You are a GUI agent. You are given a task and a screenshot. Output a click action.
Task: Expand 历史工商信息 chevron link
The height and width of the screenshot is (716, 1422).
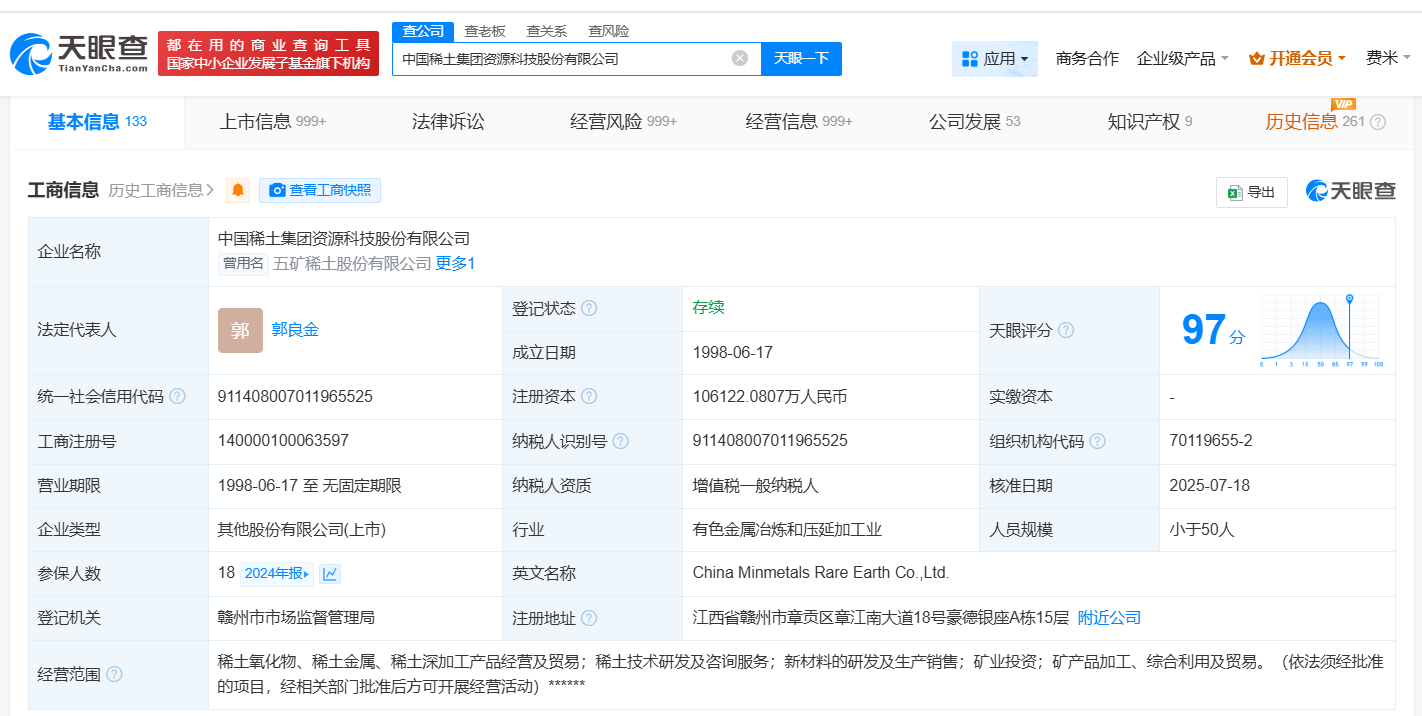[162, 190]
